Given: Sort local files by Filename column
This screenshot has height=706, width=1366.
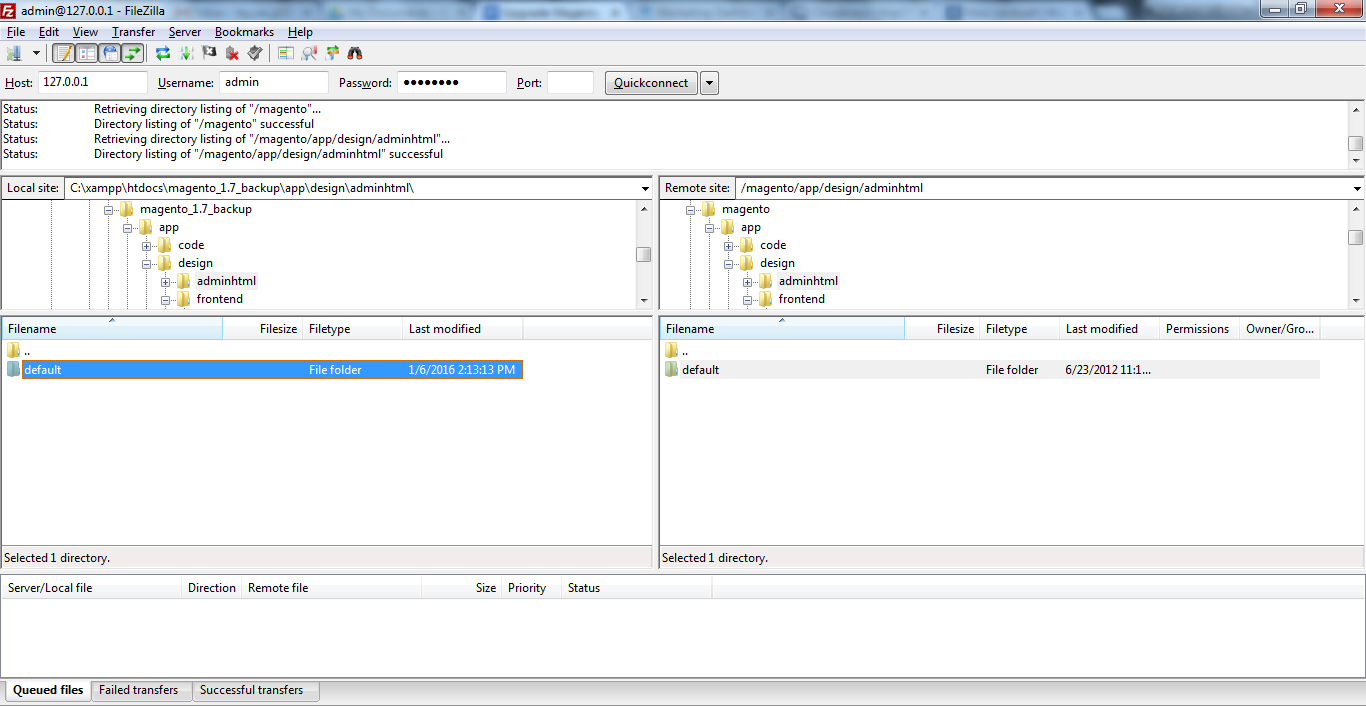Looking at the screenshot, I should click(x=112, y=329).
